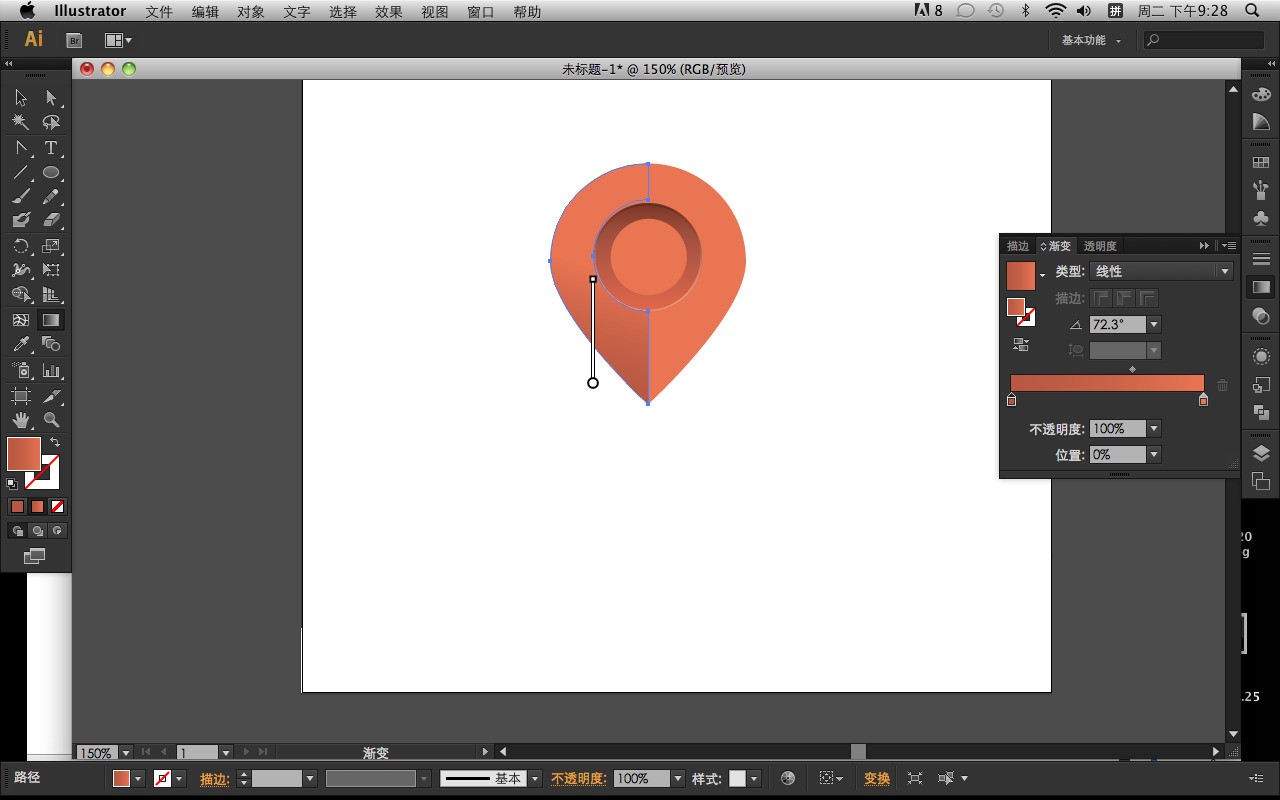Screen dimensions: 1280x800
Task: Select the Hand pan tool
Action: coord(21,420)
